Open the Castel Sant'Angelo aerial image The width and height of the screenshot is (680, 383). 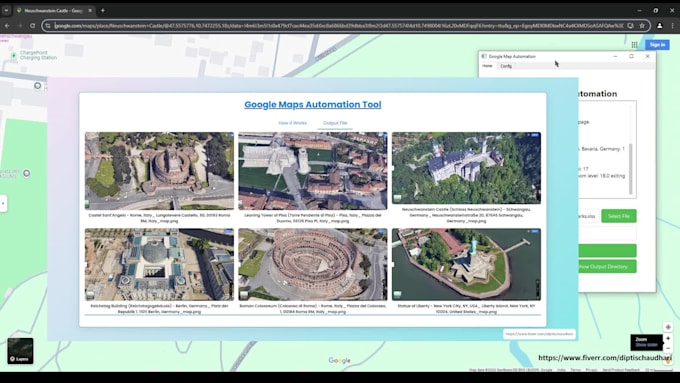159,171
